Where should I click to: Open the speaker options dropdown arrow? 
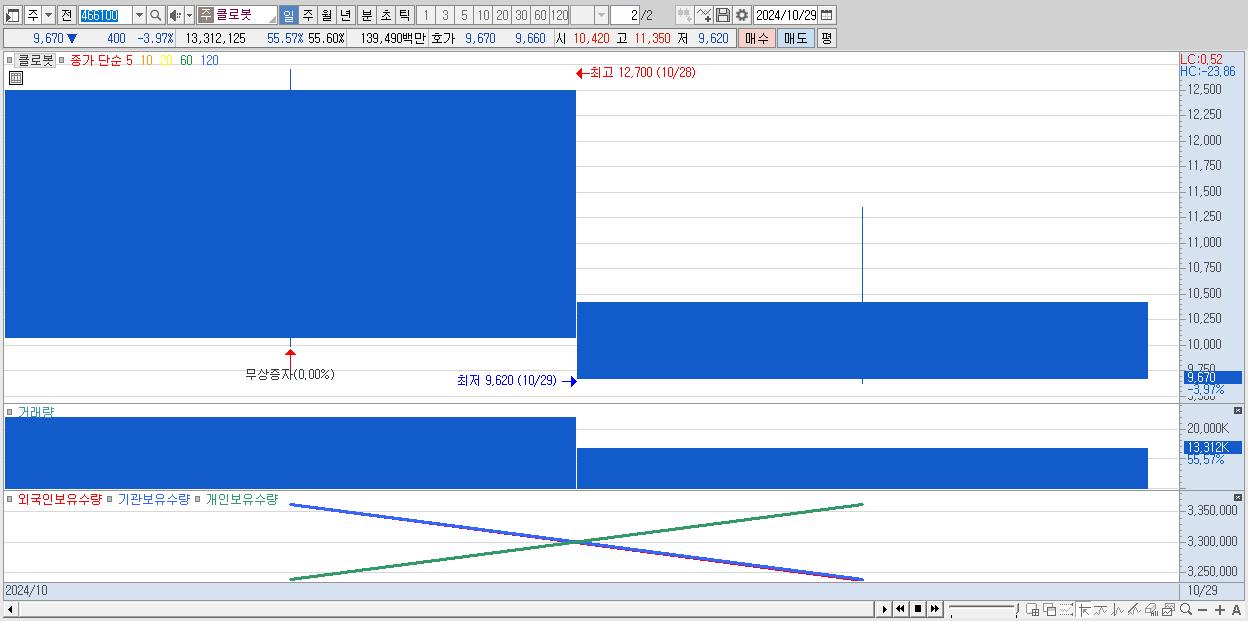189,15
